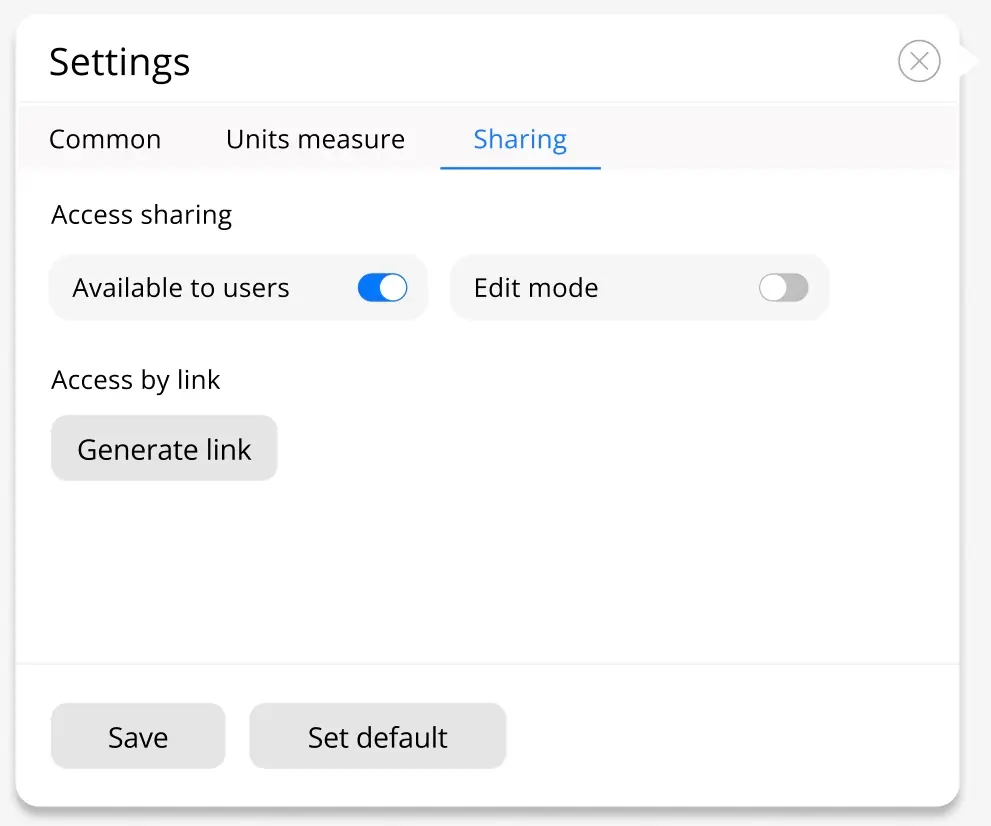Click the Available to users label

(181, 288)
